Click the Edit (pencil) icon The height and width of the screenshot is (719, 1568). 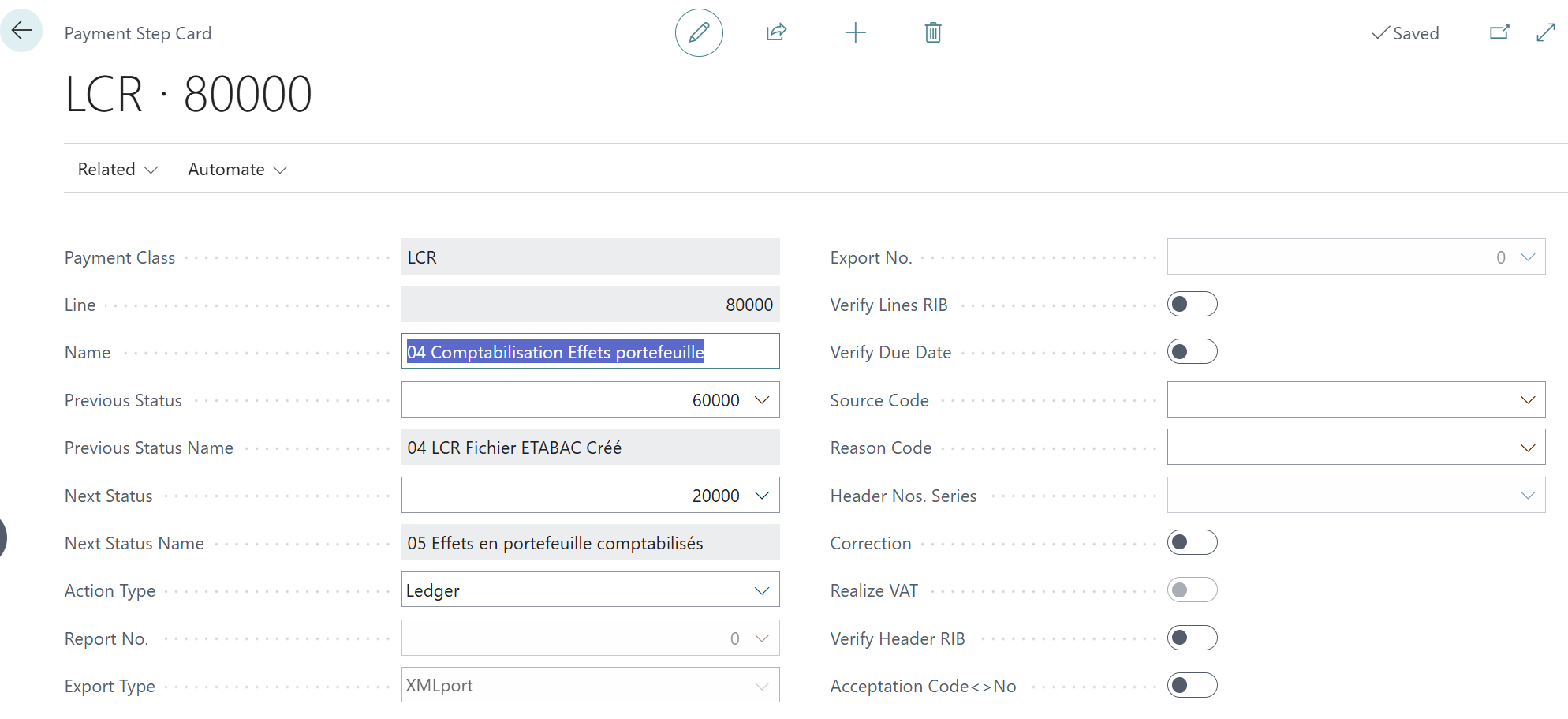tap(699, 32)
